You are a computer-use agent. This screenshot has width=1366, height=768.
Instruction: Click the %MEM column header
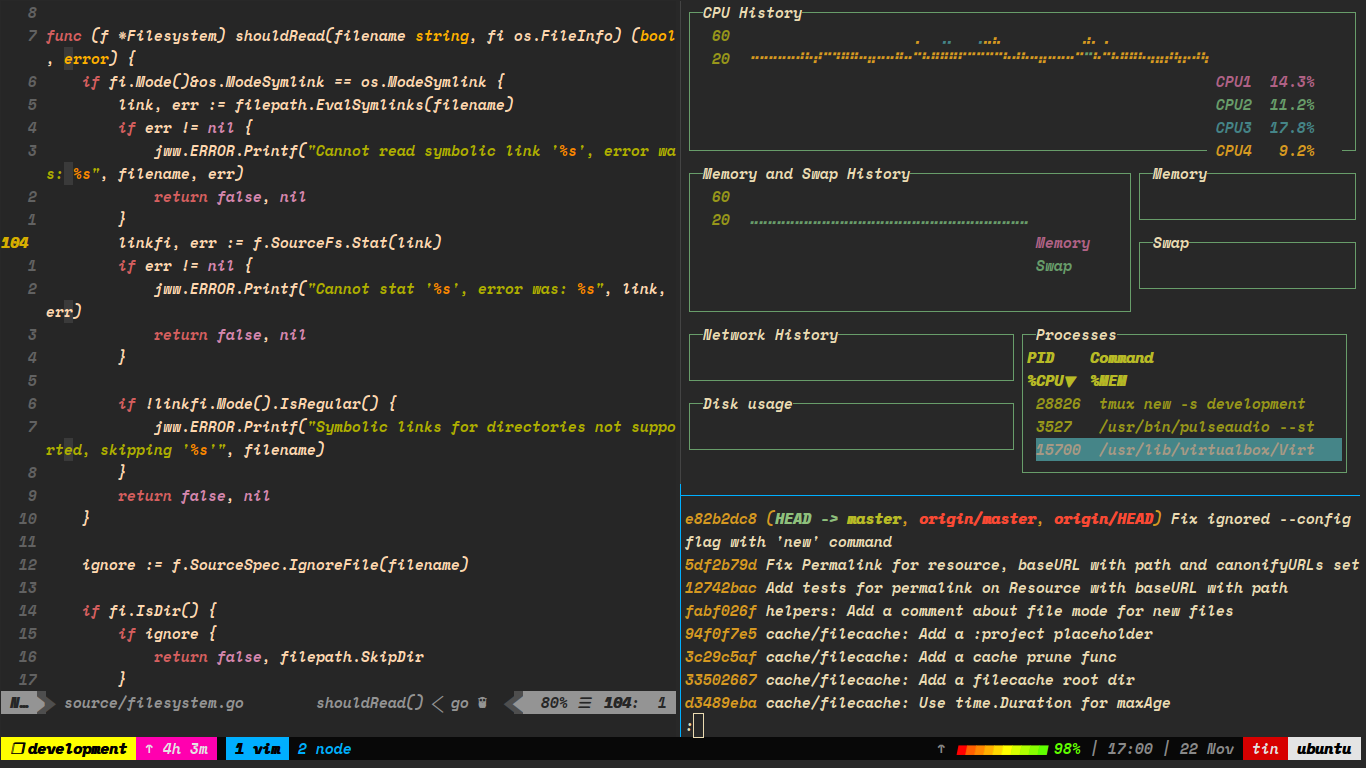tap(1108, 381)
